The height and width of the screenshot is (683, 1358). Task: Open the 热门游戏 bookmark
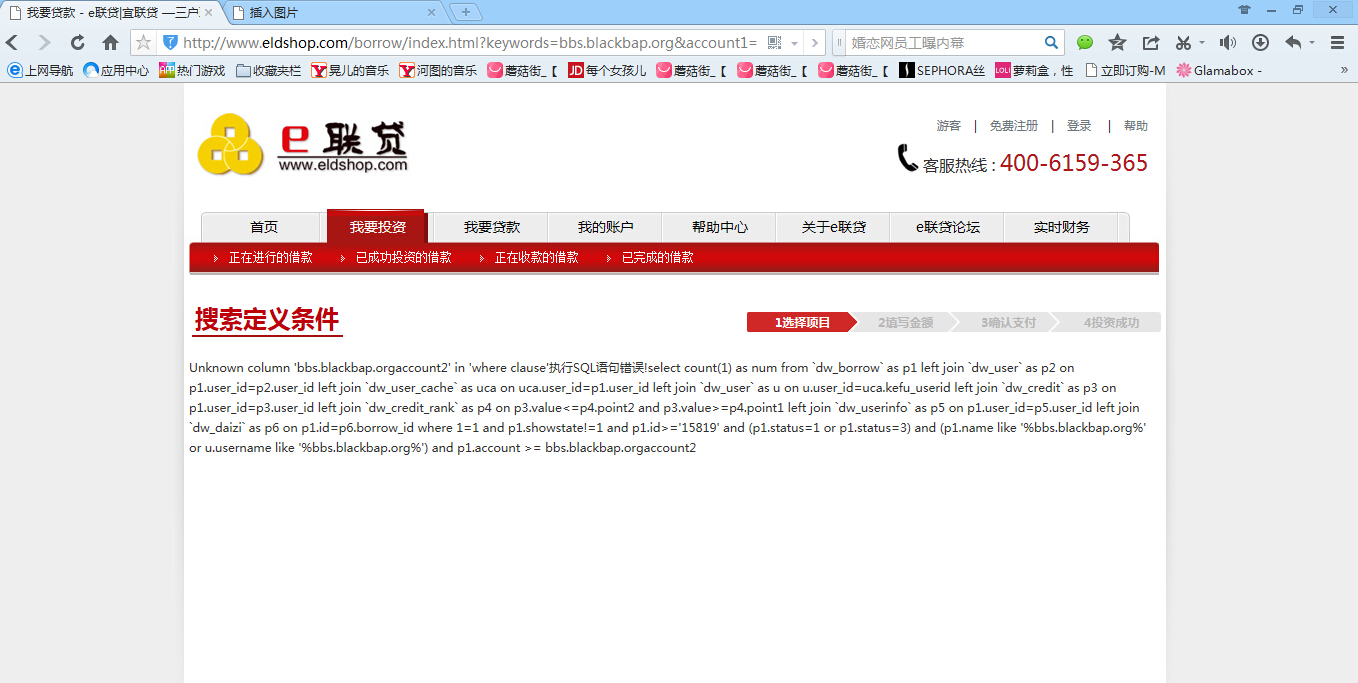[x=192, y=70]
